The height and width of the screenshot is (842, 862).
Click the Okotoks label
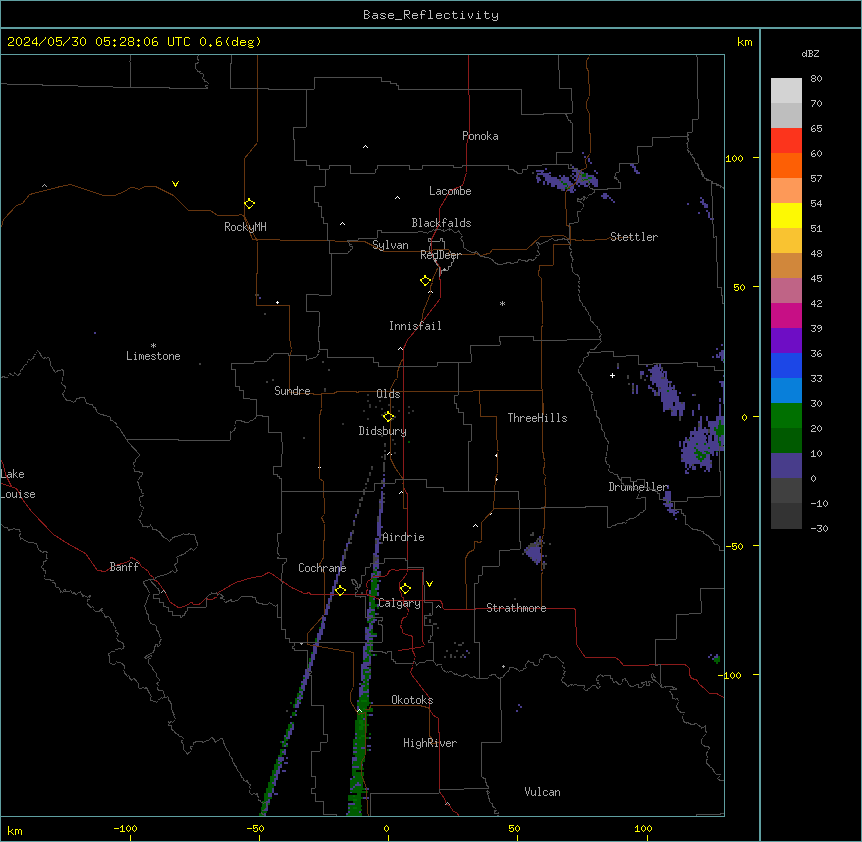(412, 700)
